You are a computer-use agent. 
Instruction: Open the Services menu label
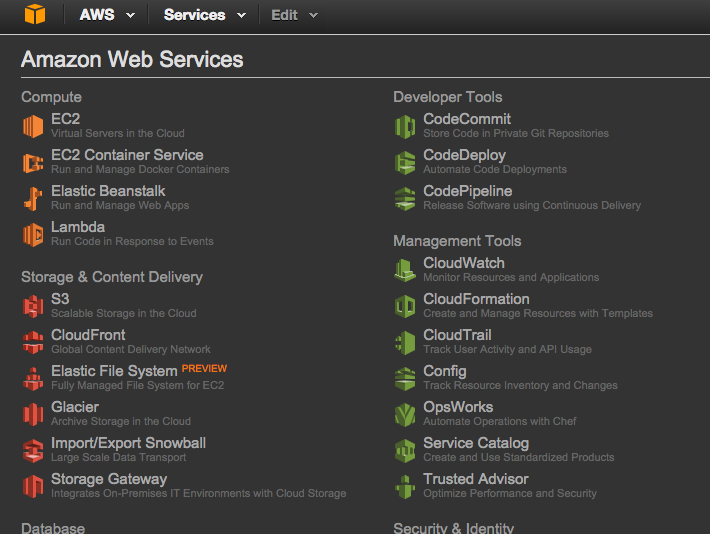(x=194, y=14)
